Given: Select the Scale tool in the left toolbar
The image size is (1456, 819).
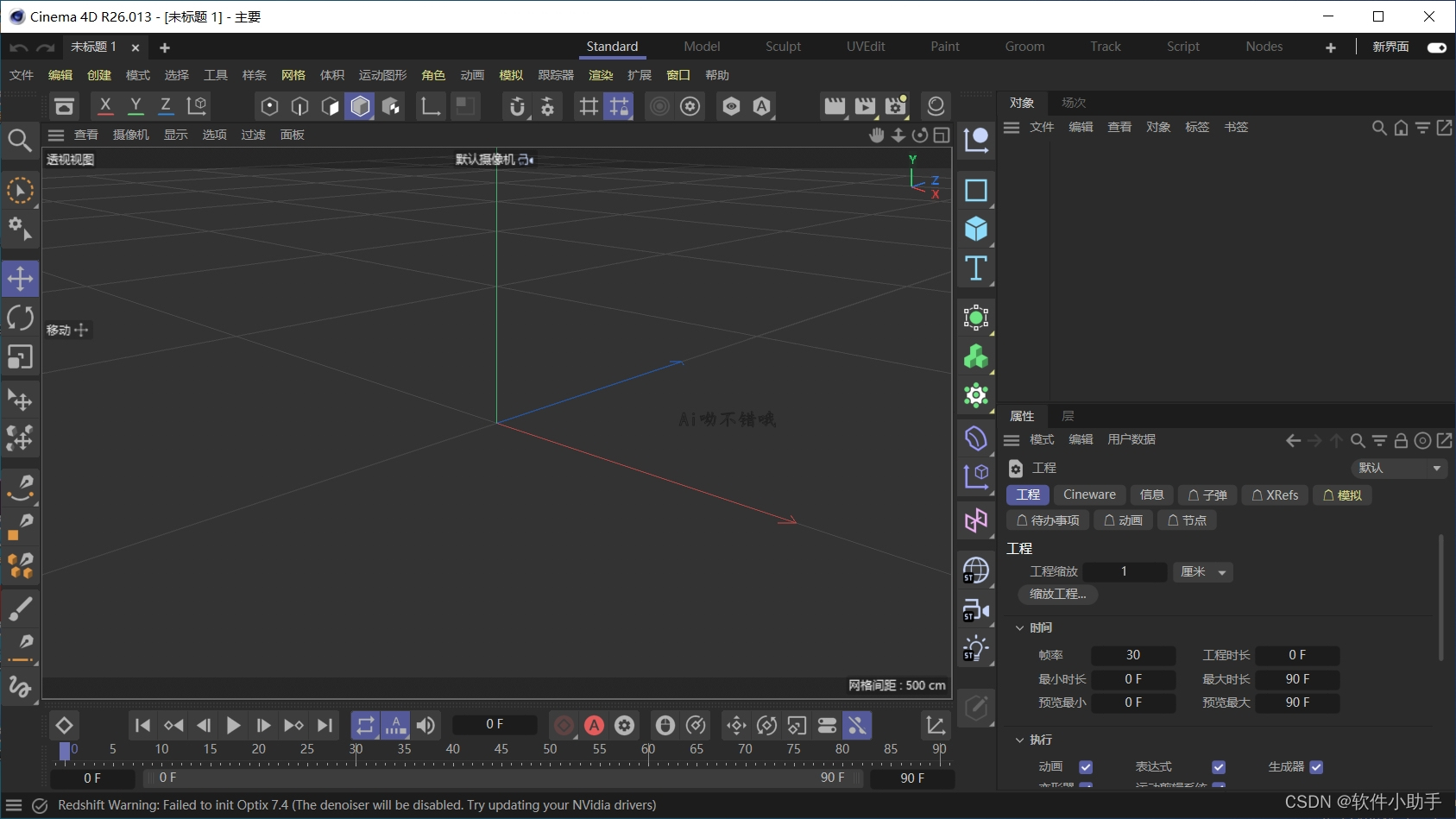Looking at the screenshot, I should (x=20, y=357).
